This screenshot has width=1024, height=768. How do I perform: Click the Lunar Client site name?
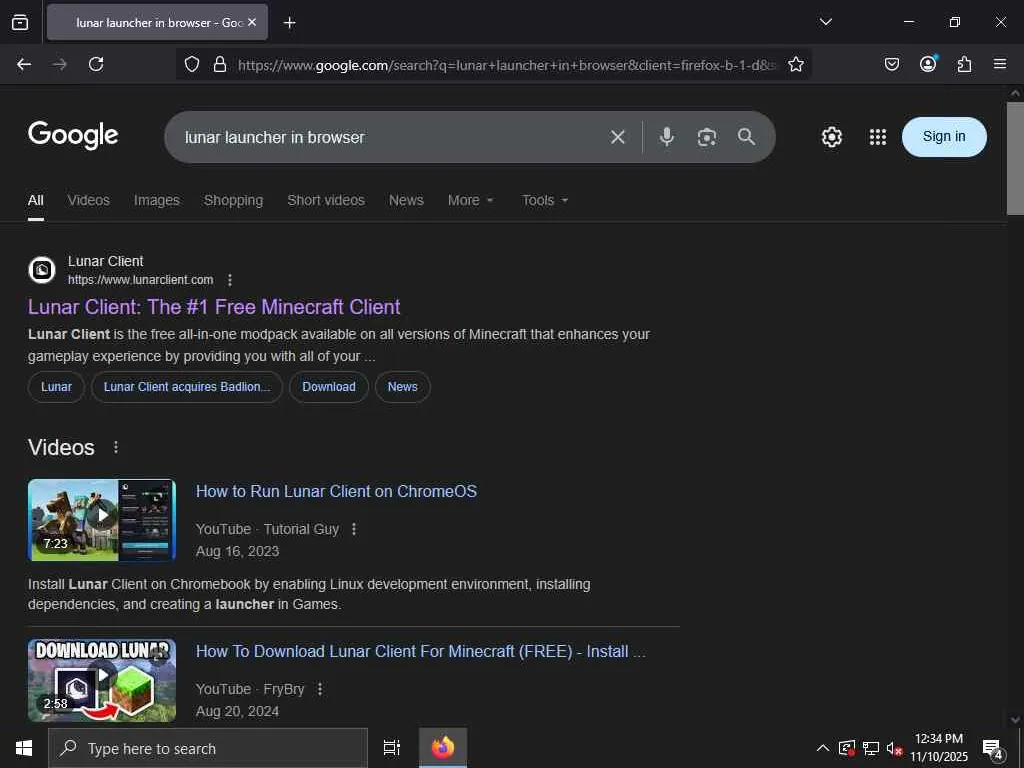pyautogui.click(x=105, y=261)
